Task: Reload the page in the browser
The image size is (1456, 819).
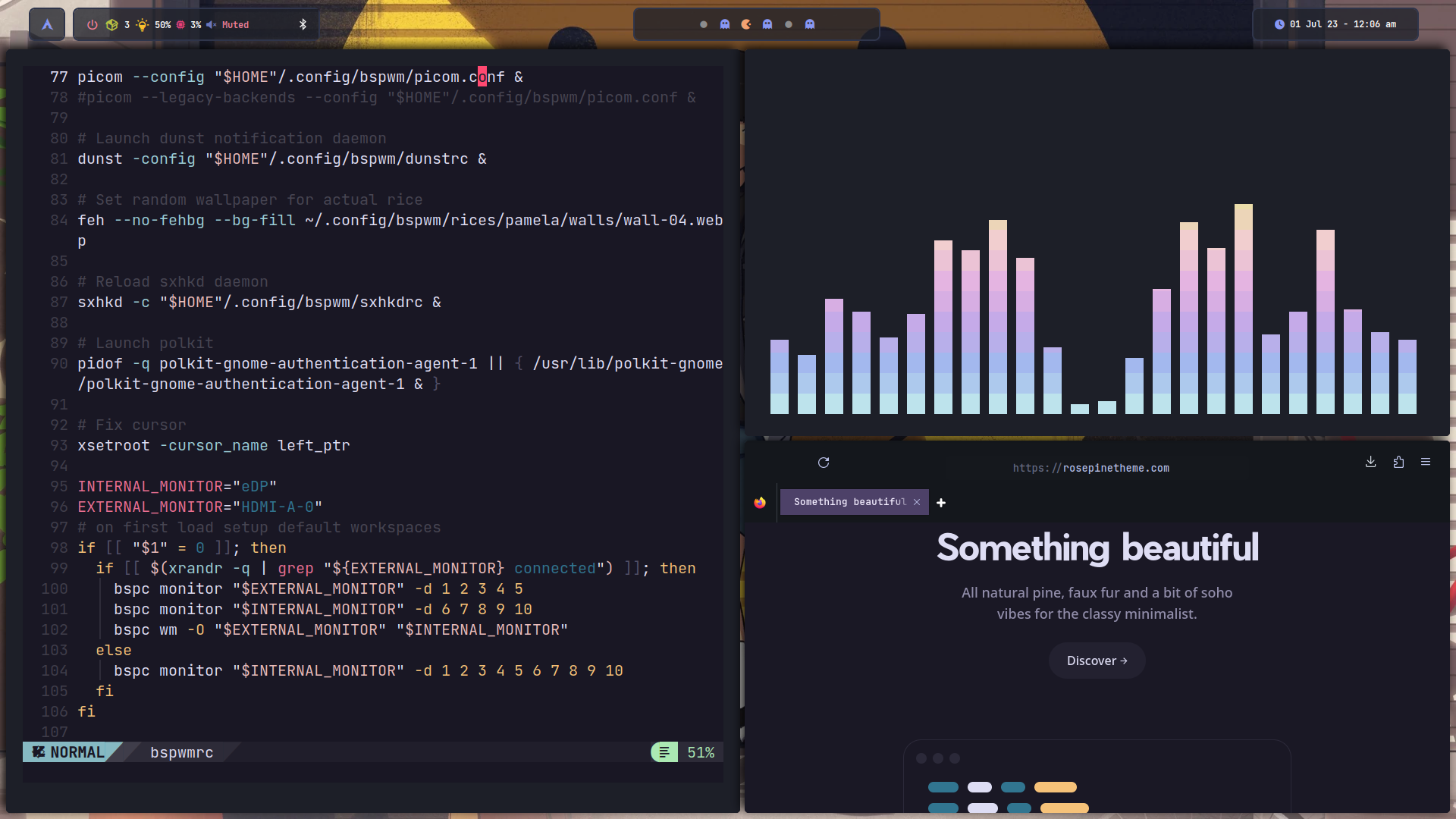Action: (x=824, y=463)
